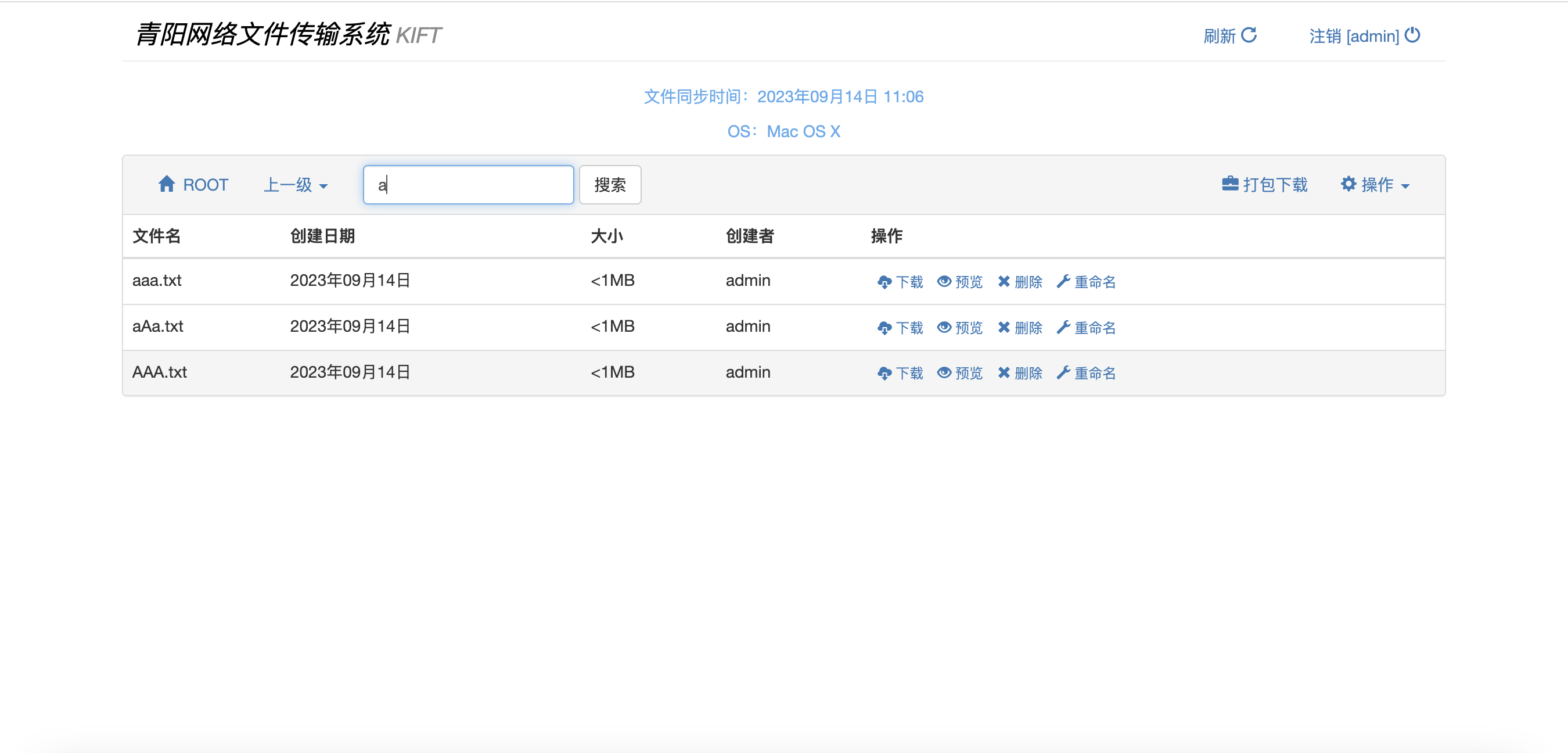Viewport: 1568px width, 753px height.
Task: Click the ROOT home icon
Action: (x=166, y=184)
